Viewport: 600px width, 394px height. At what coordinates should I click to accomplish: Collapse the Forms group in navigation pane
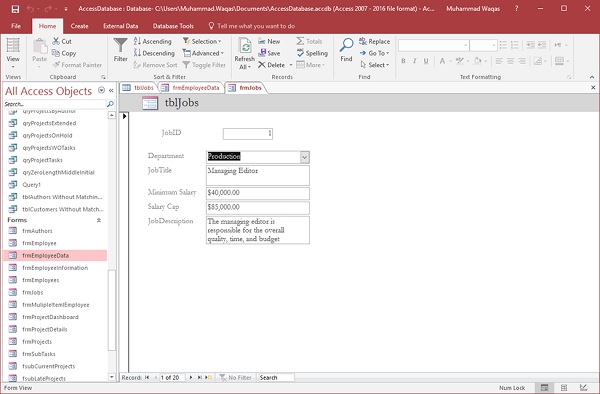coord(99,220)
